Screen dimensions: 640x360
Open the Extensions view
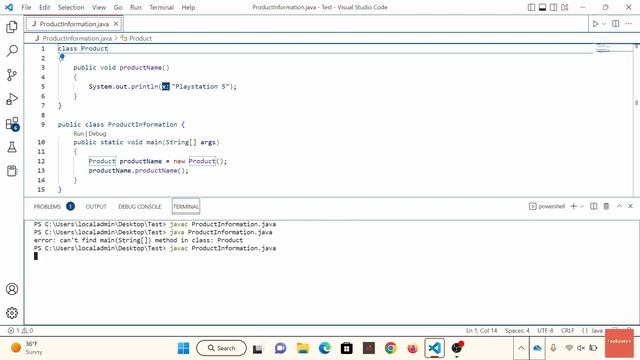[x=12, y=123]
